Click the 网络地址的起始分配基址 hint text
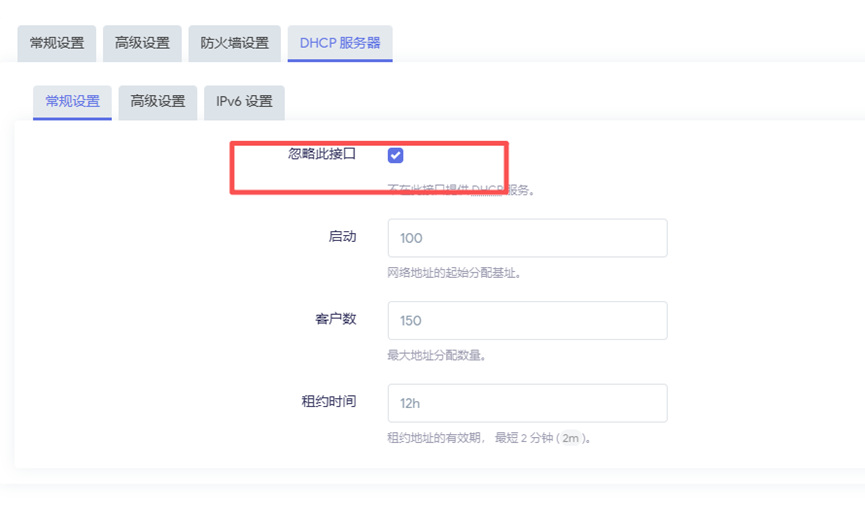Viewport: 865px width, 509px height. pos(453,272)
